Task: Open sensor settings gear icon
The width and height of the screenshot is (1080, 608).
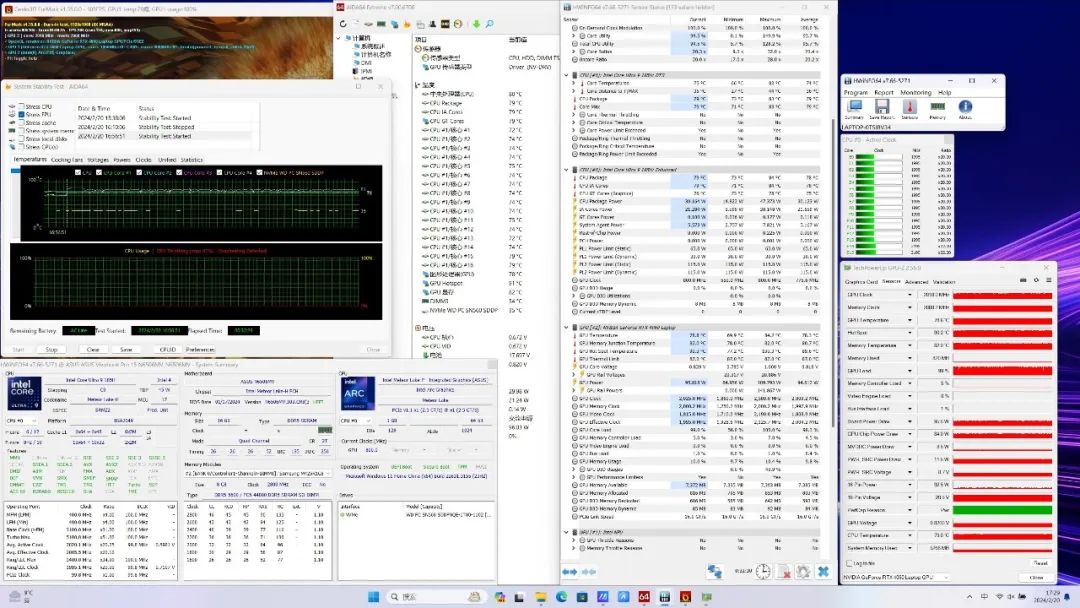Action: (x=802, y=571)
